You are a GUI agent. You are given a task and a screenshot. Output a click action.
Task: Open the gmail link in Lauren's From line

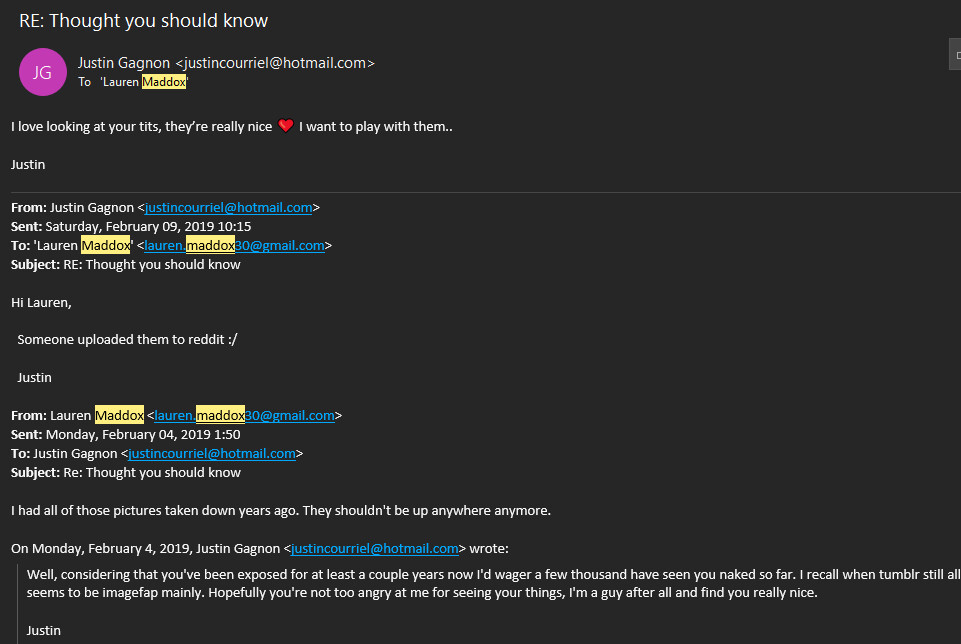244,416
